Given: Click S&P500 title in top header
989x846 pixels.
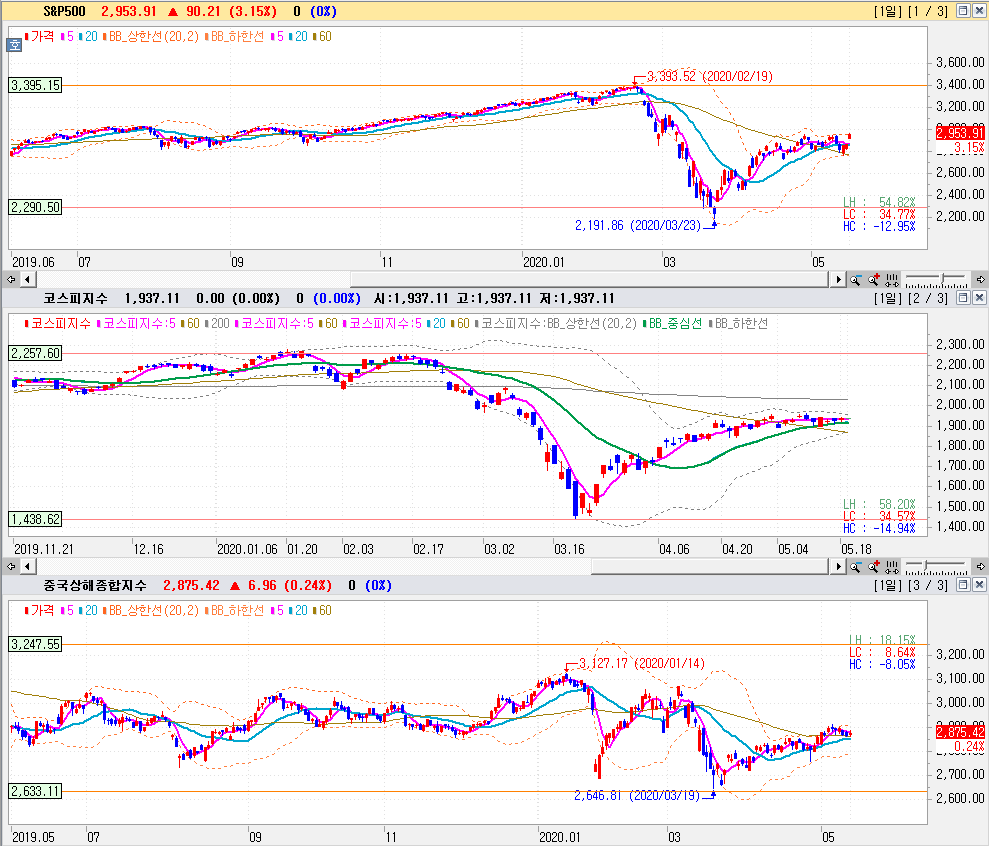Looking at the screenshot, I should [65, 11].
